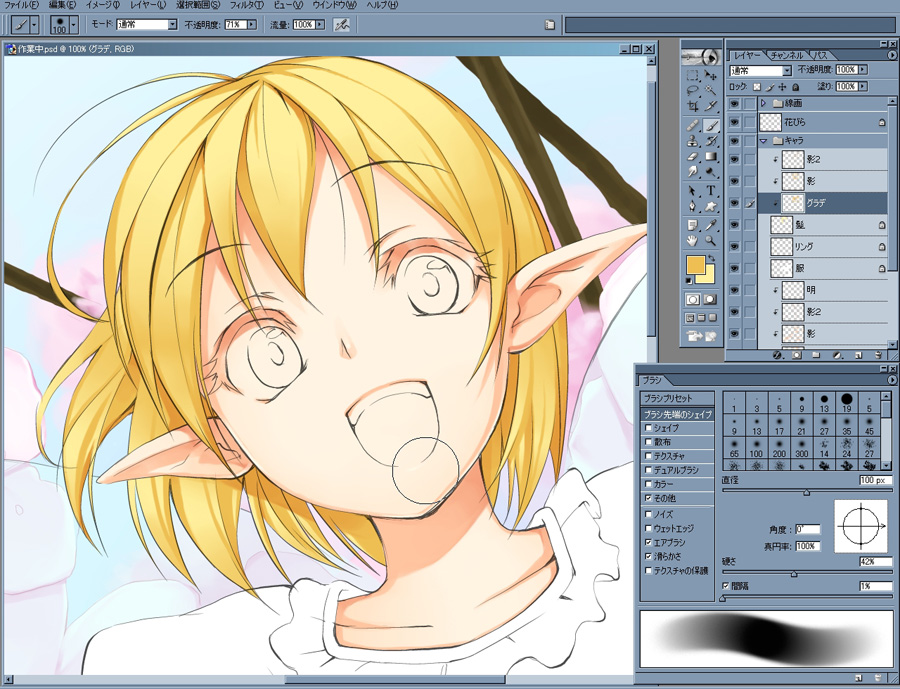900x689 pixels.
Task: Disable the エアブラシ checkbox
Action: (647, 542)
